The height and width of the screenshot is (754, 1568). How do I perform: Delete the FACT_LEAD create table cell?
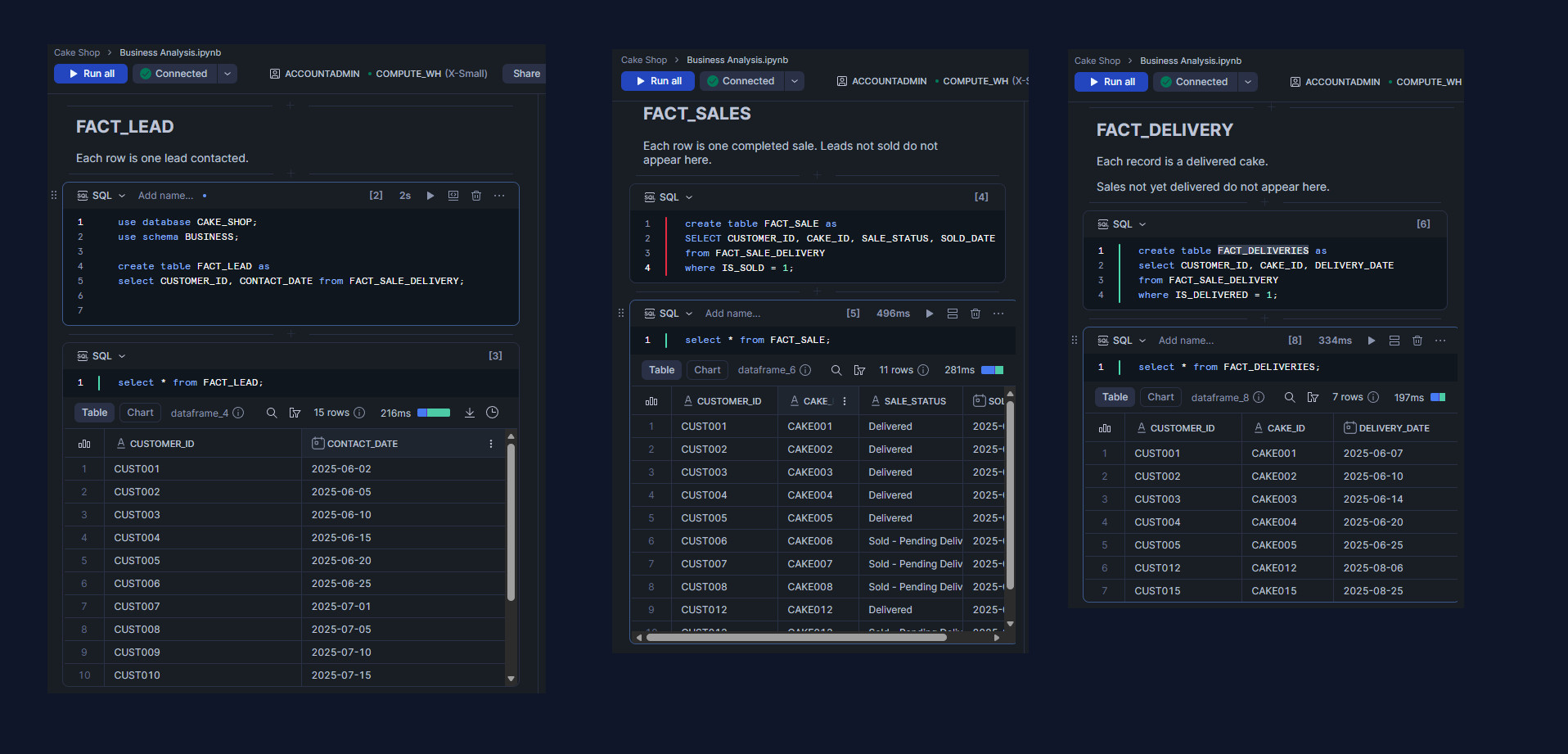click(476, 196)
